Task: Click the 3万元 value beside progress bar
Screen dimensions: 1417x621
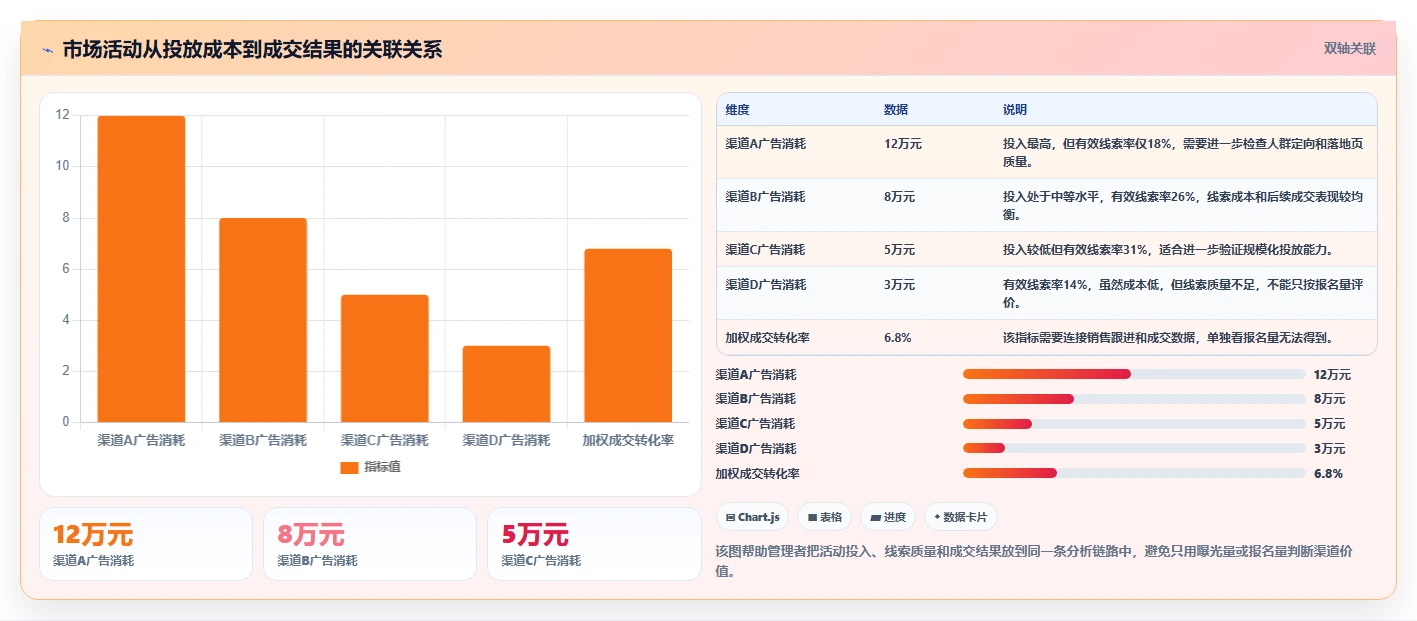Action: (1330, 448)
